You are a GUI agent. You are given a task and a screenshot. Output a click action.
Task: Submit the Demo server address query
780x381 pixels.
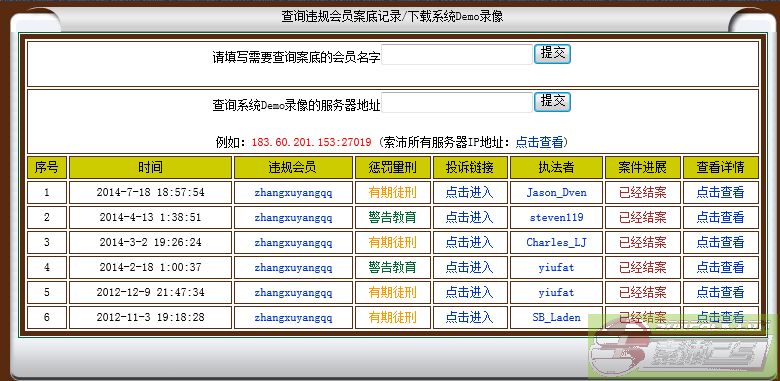[x=552, y=101]
